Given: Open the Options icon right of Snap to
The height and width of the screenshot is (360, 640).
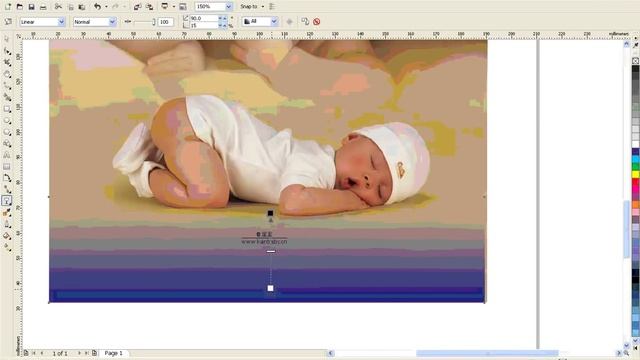Looking at the screenshot, I should point(272,7).
